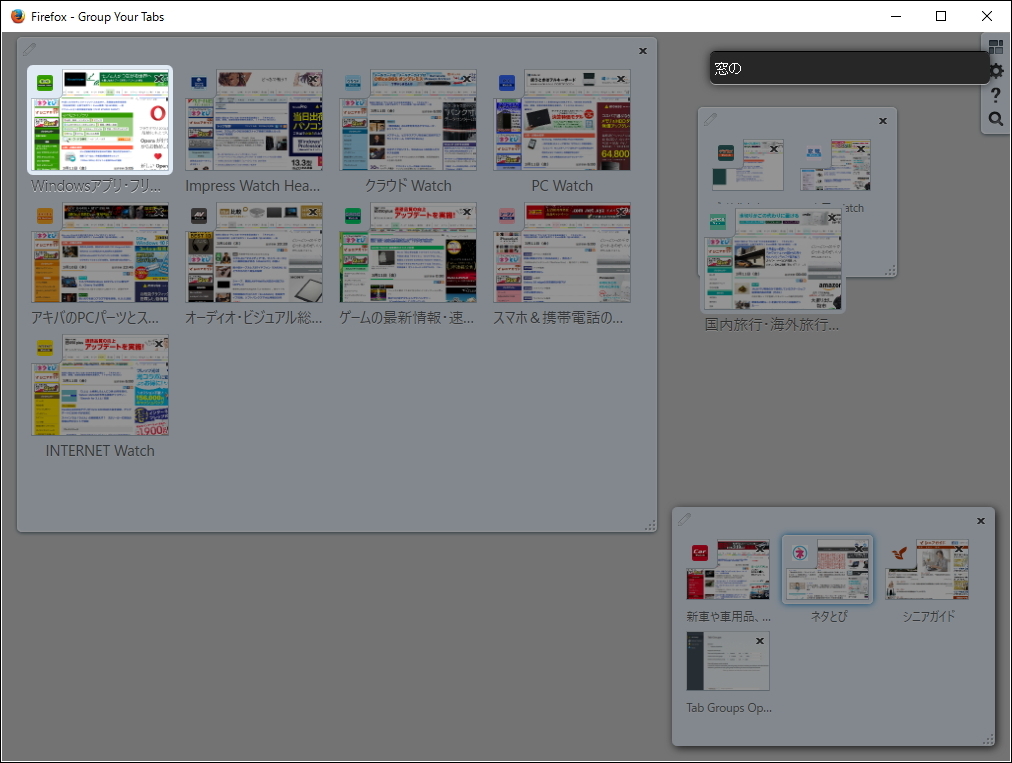The image size is (1012, 763).
Task: Open the アキバのPCパーツとス... thumbnail
Action: tap(100, 252)
